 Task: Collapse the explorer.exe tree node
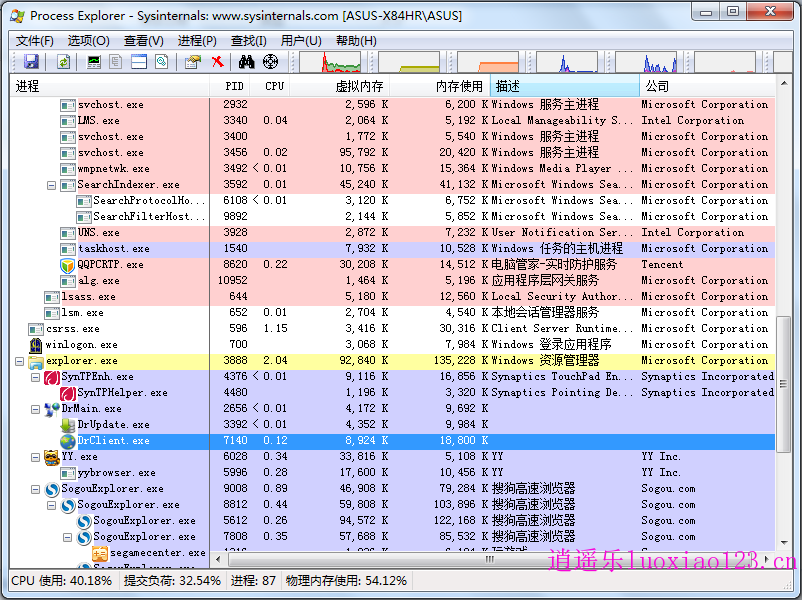click(19, 362)
